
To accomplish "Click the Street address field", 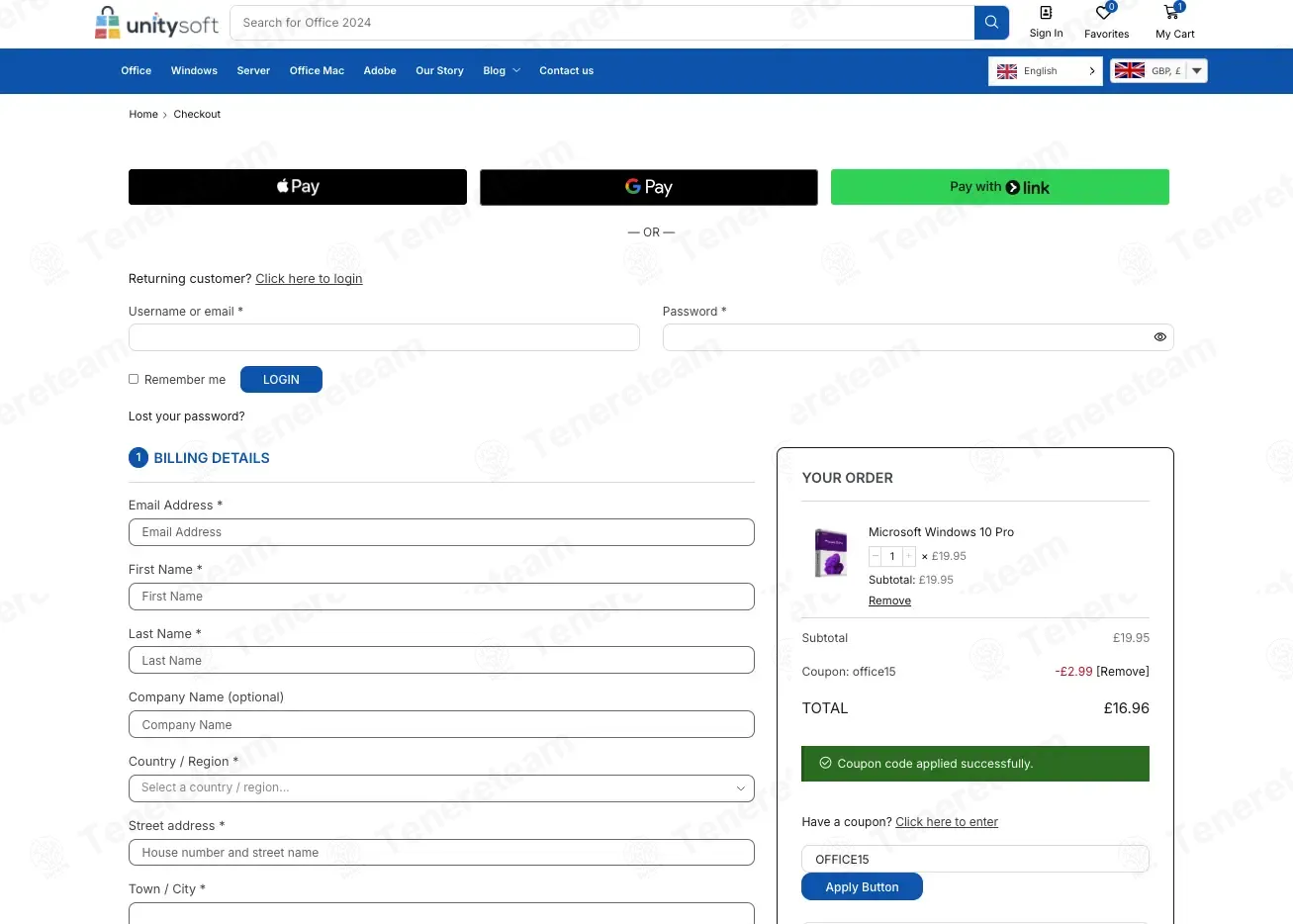I will 441,853.
